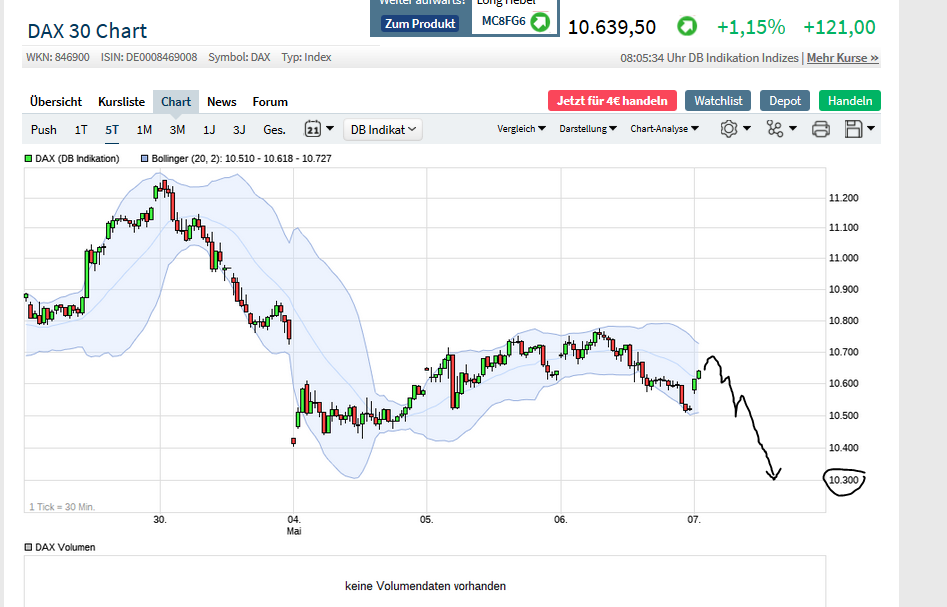Click the indicator network icon in toolbar
The height and width of the screenshot is (607, 947).
(776, 129)
